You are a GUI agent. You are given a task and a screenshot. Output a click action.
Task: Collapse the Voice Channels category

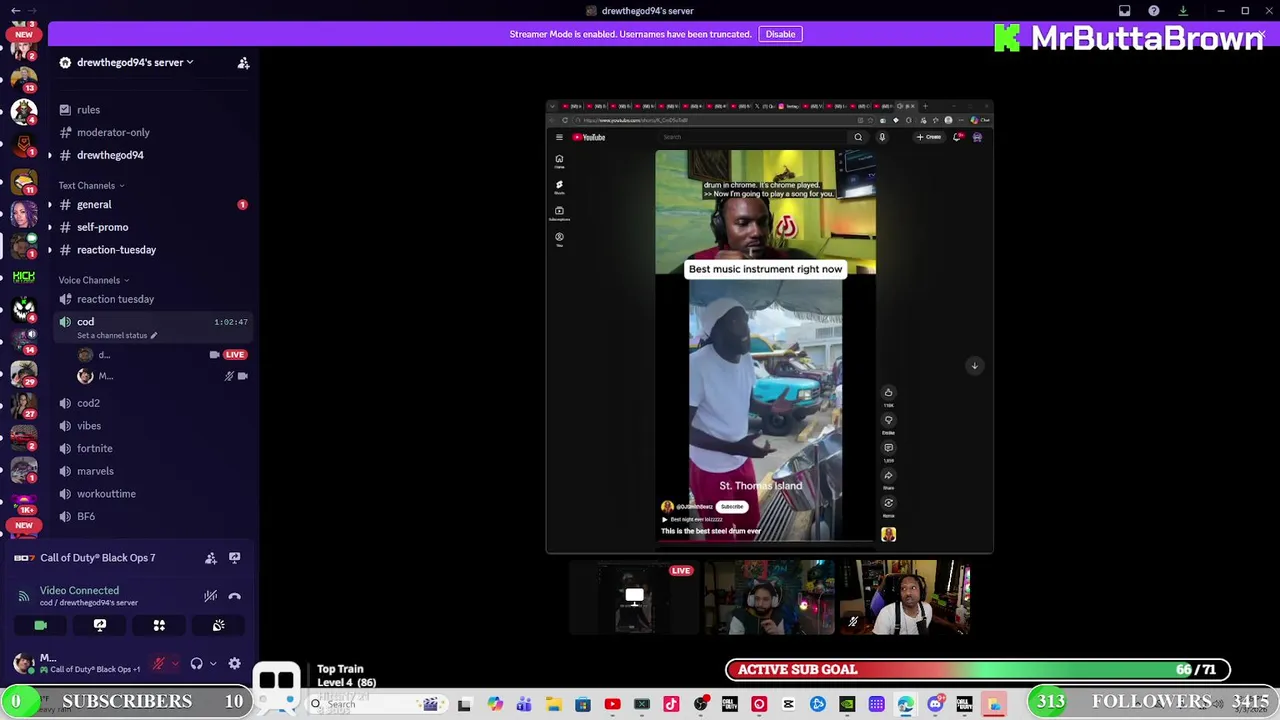click(93, 281)
